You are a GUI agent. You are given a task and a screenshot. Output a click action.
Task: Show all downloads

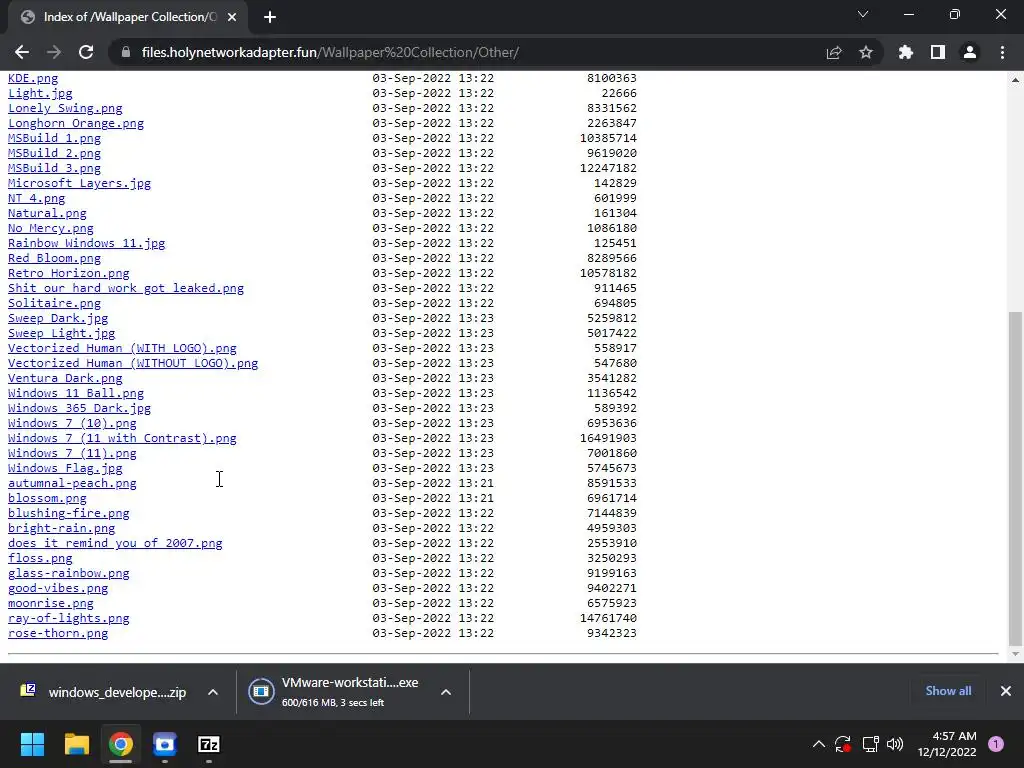tap(948, 691)
